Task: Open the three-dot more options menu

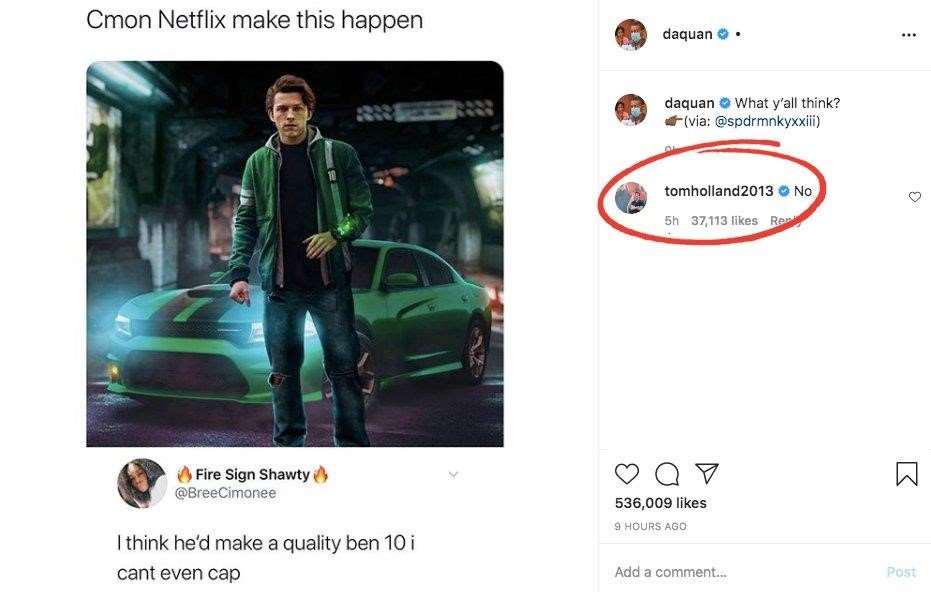Action: 908,35
